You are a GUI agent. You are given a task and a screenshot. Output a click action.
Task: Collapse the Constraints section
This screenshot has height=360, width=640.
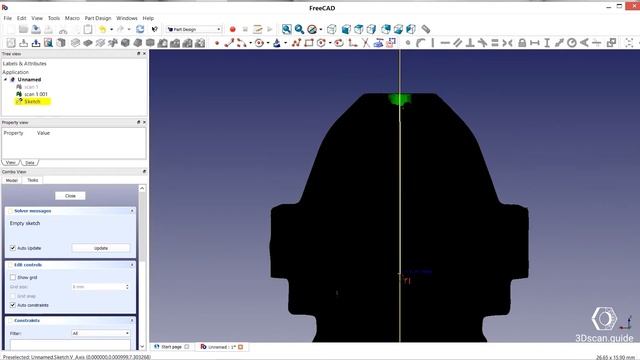pyautogui.click(x=132, y=320)
